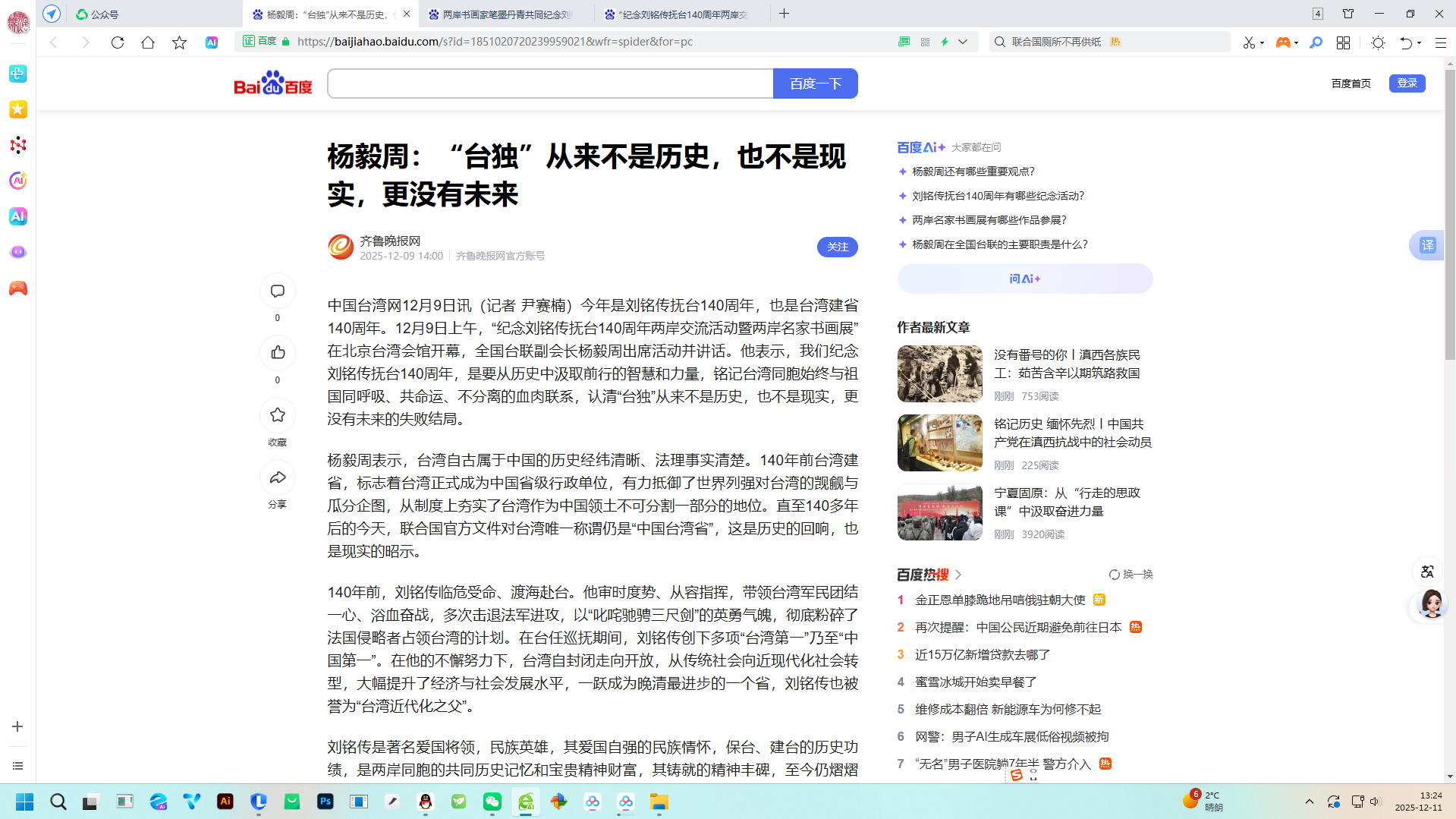Click the 分享 share arrow icon

pos(278,477)
